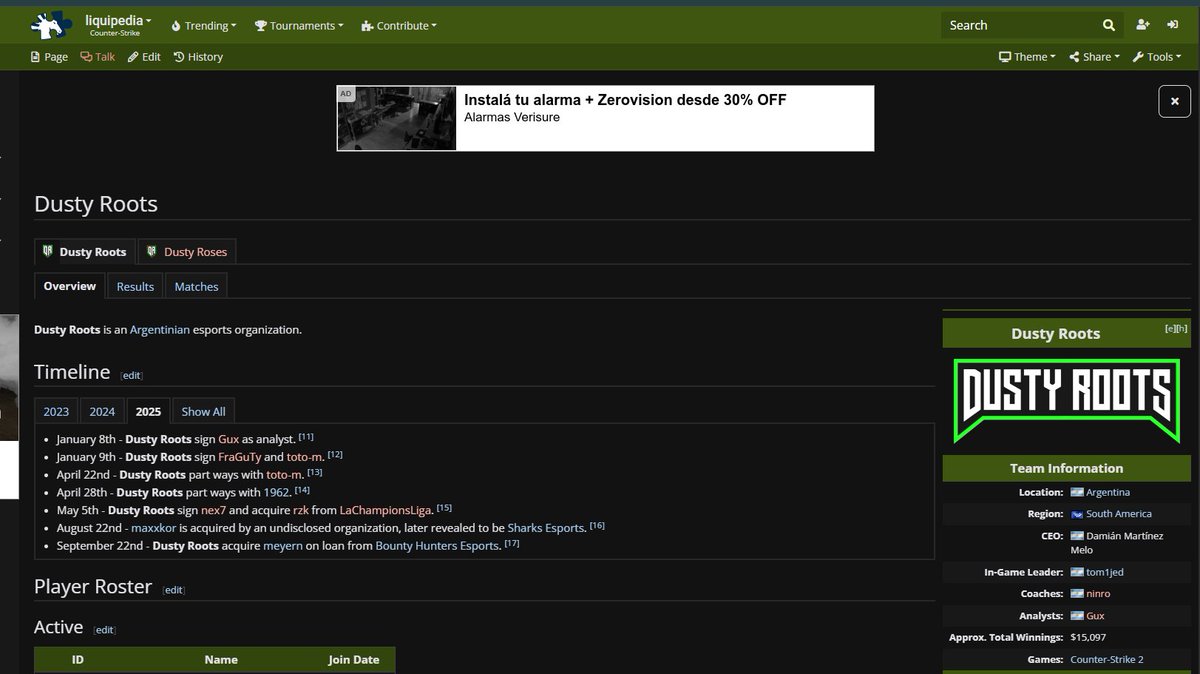Open Counter-Strike 2 game link

click(x=1107, y=660)
